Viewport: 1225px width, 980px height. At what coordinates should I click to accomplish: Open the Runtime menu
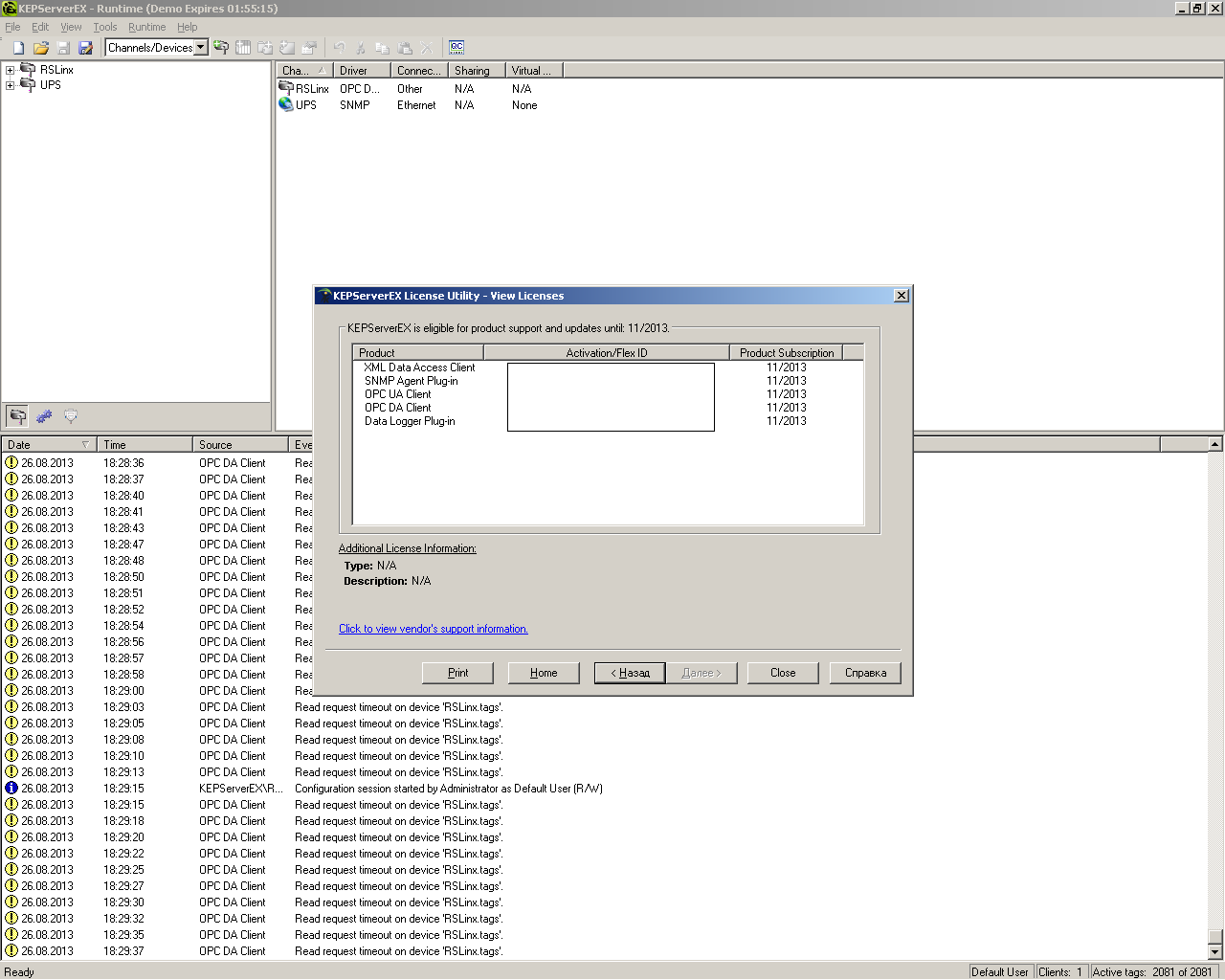[146, 27]
